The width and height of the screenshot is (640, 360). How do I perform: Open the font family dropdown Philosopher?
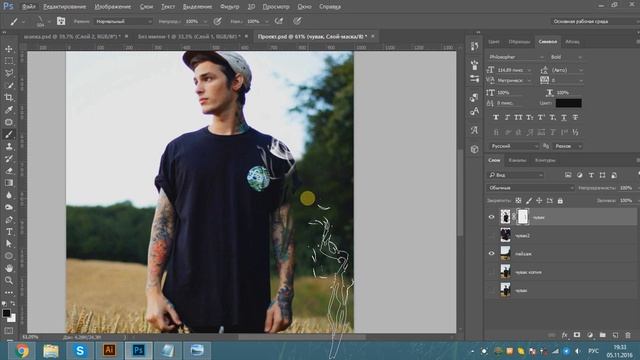516,57
